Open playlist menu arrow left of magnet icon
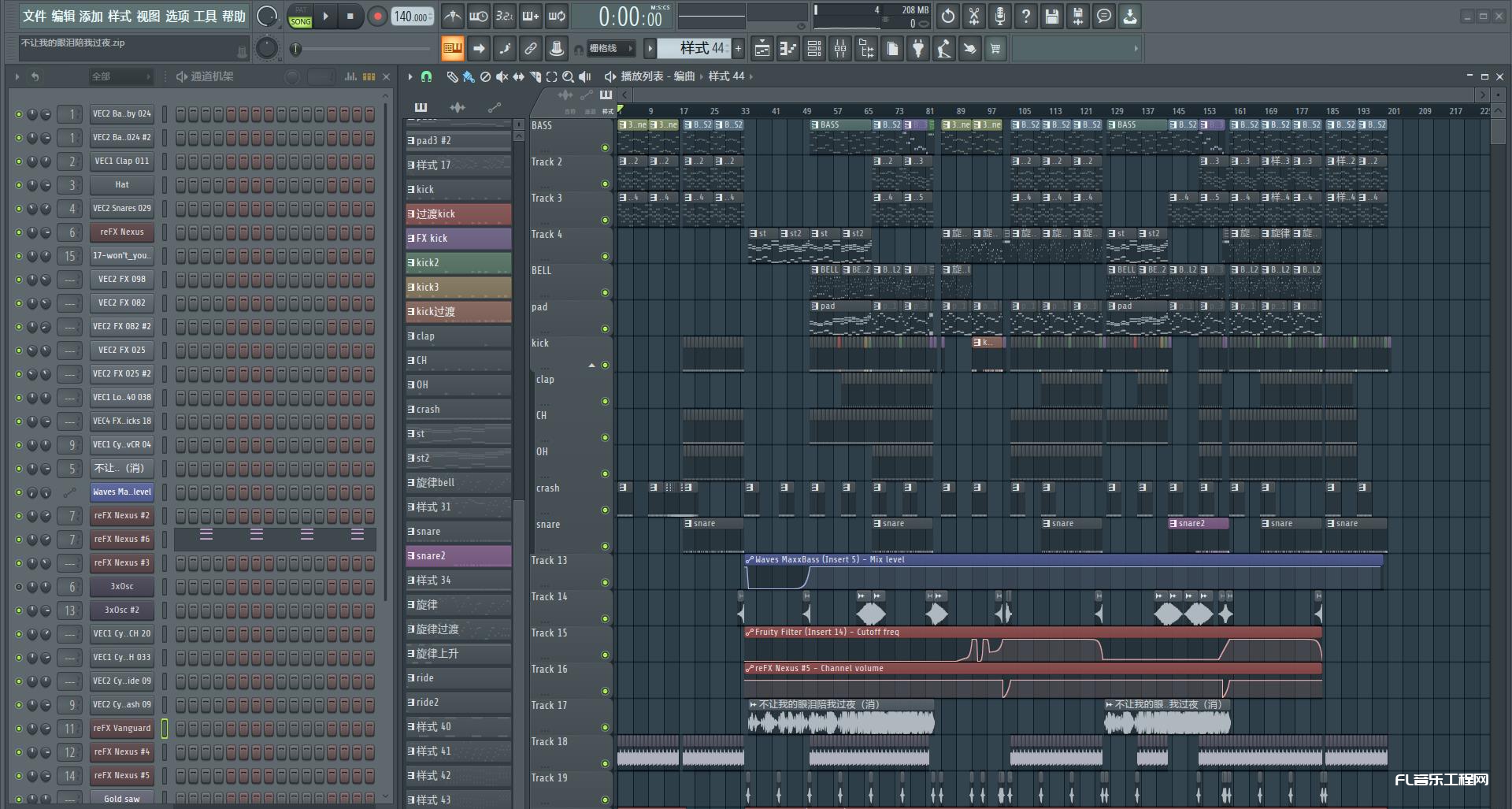This screenshot has width=1512, height=809. 410,76
